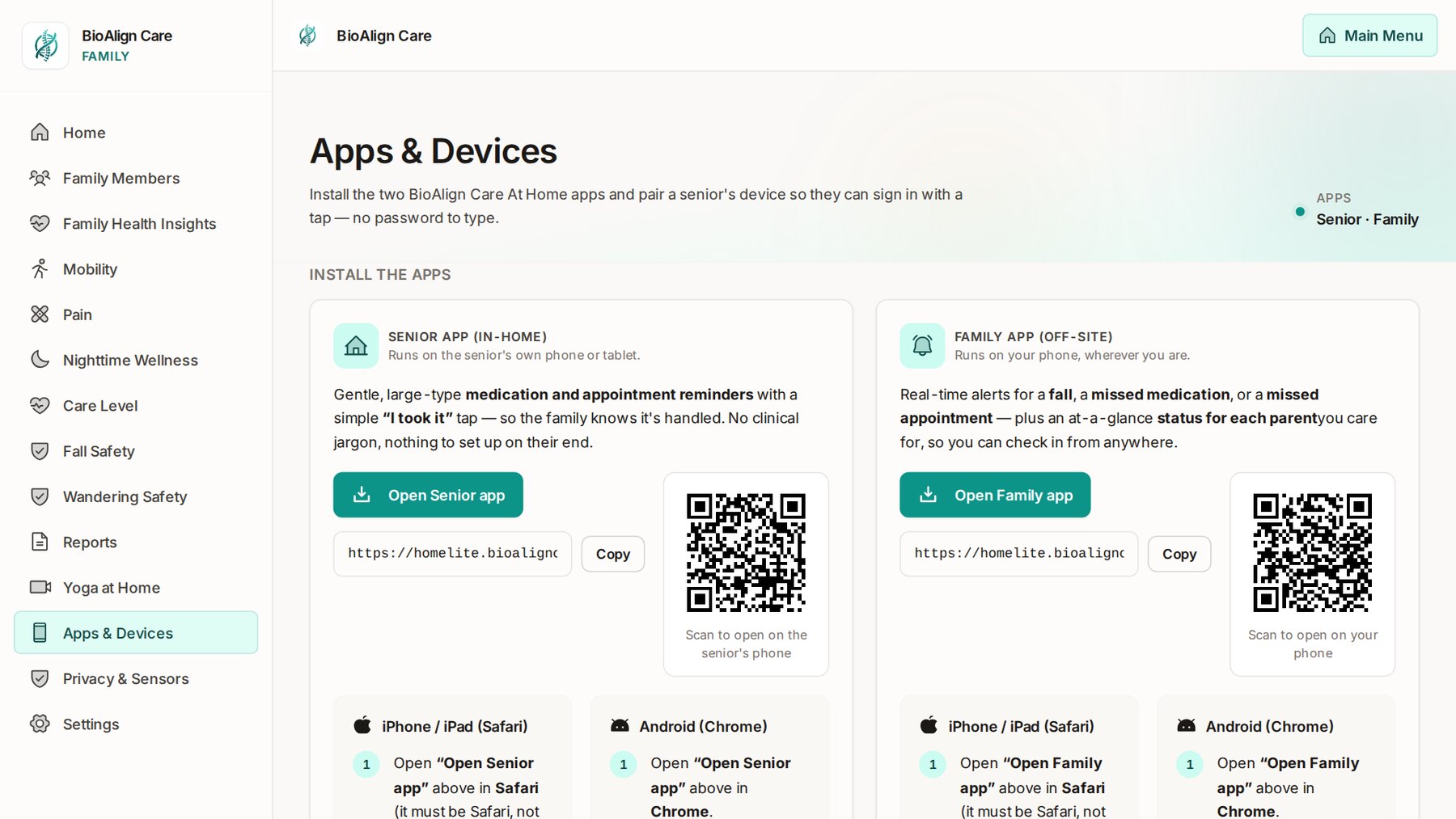Screen dimensions: 1456x819
Task: Click the "INSTALL THE APPS" heading
Action: [x=380, y=275]
